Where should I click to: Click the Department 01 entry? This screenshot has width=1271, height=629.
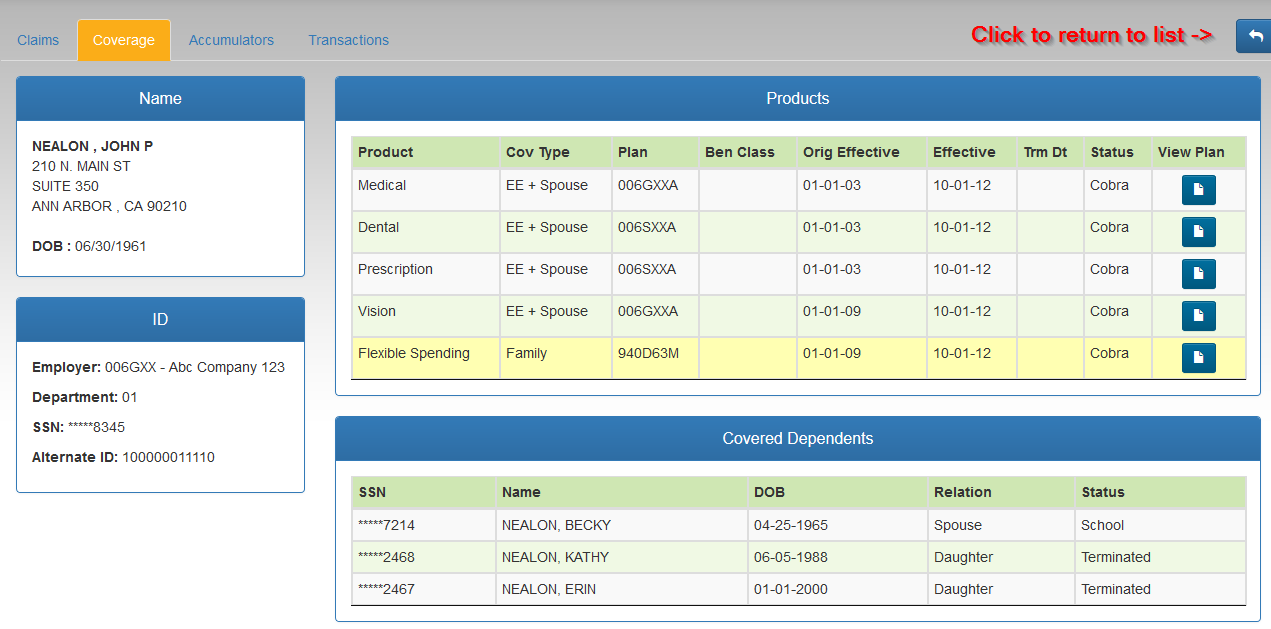coord(85,397)
